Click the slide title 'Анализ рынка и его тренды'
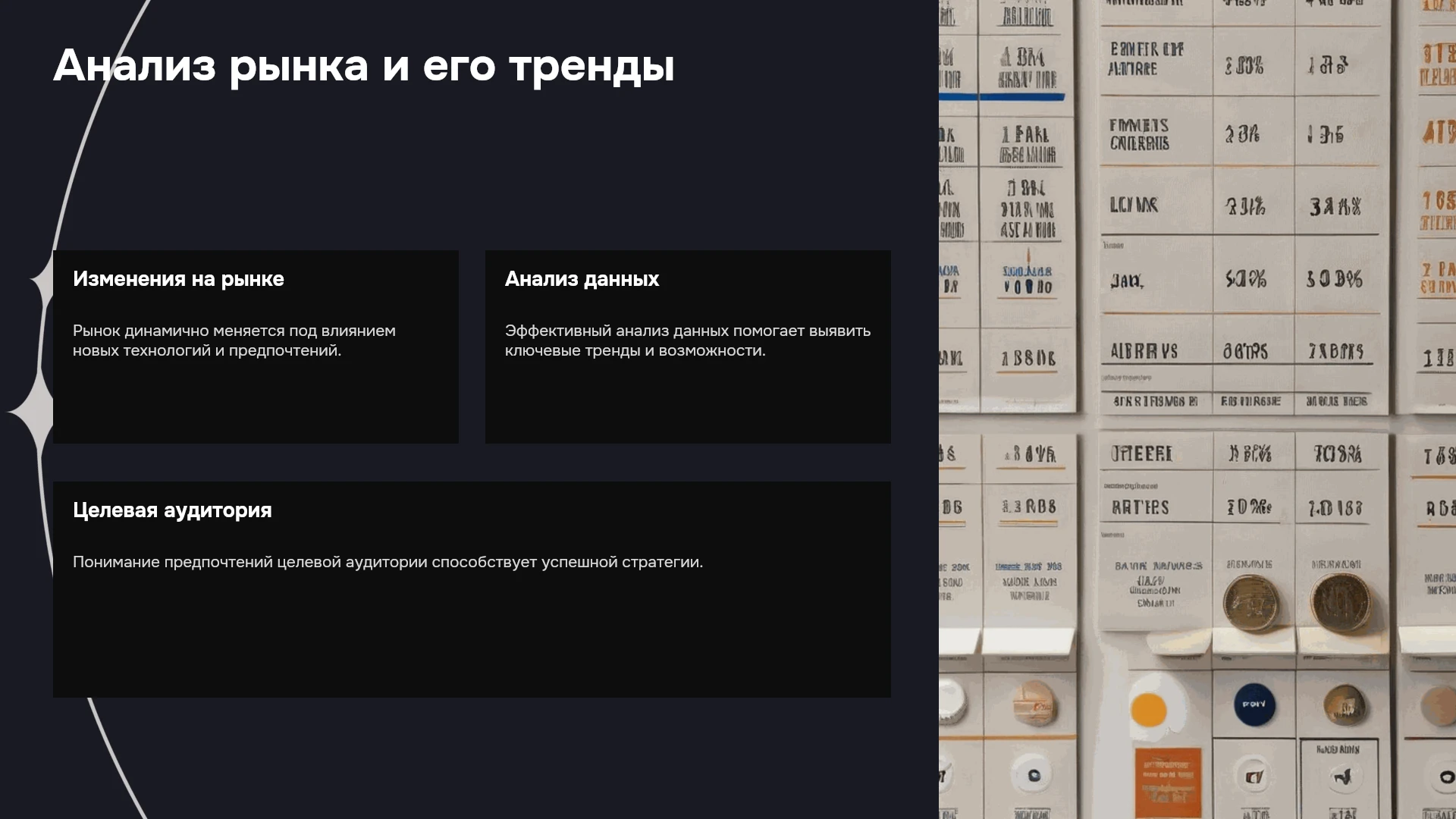This screenshot has height=819, width=1456. 364,66
